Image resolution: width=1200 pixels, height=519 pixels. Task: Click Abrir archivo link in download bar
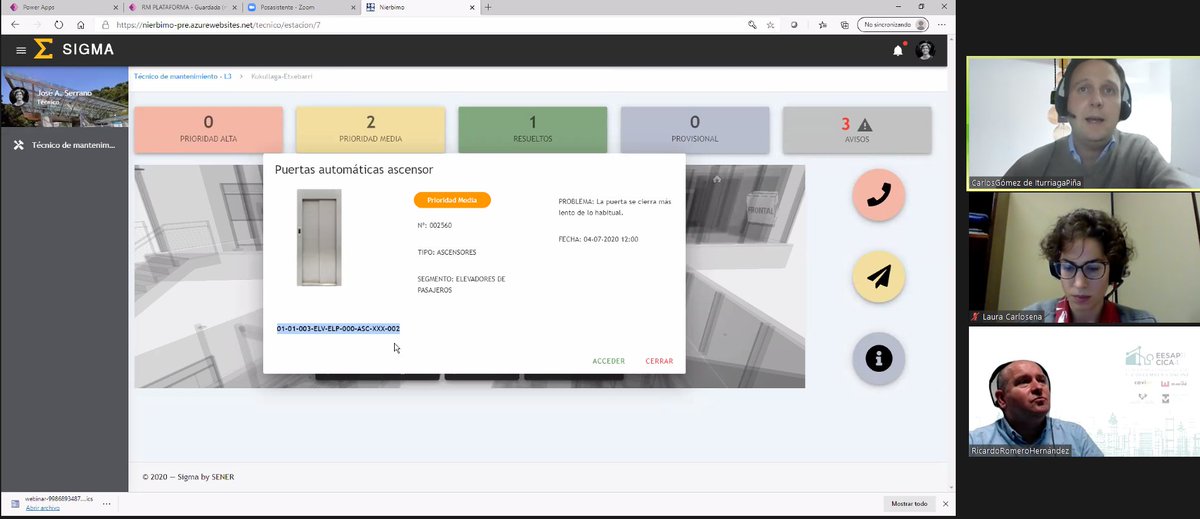pyautogui.click(x=42, y=508)
